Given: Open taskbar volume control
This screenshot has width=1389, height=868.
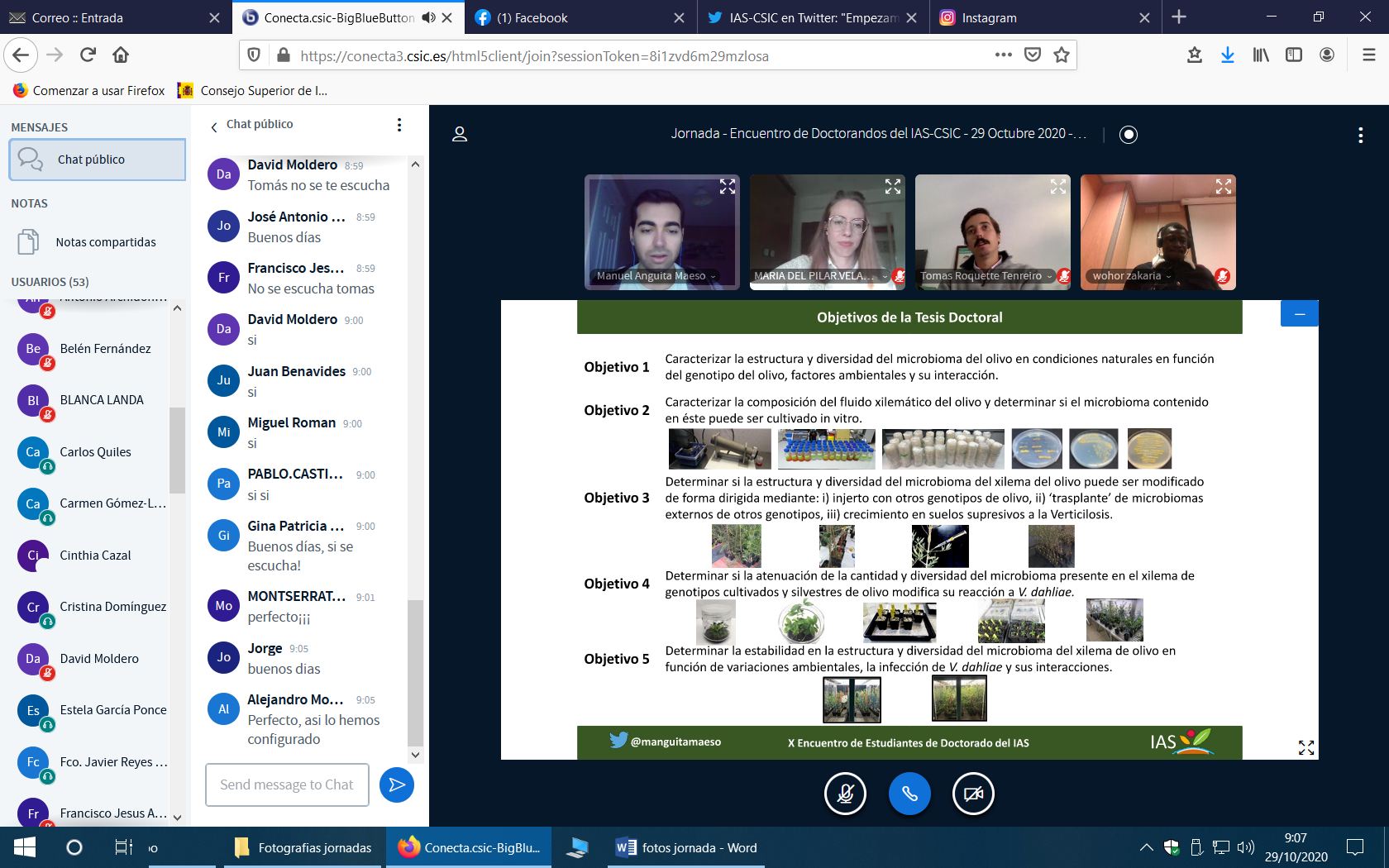Looking at the screenshot, I should (x=1245, y=847).
